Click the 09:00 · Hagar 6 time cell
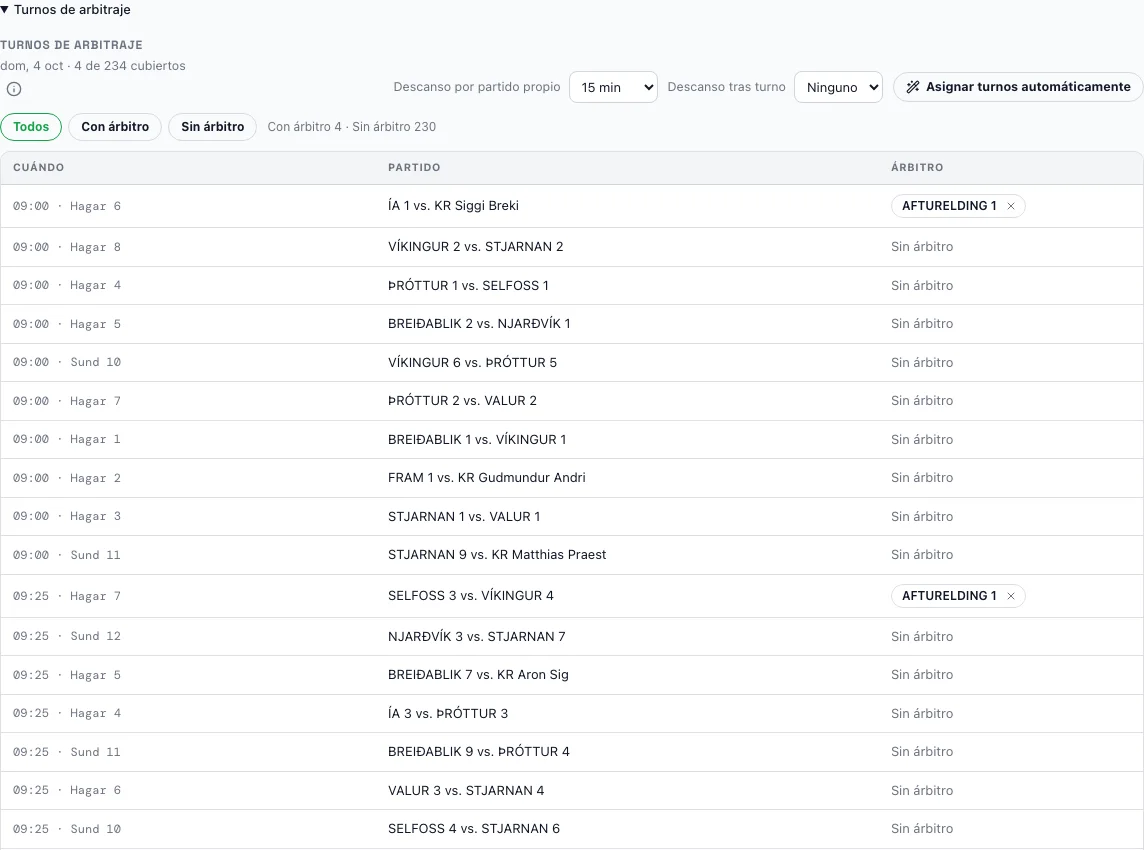Image resolution: width=1144 pixels, height=850 pixels. (x=67, y=206)
